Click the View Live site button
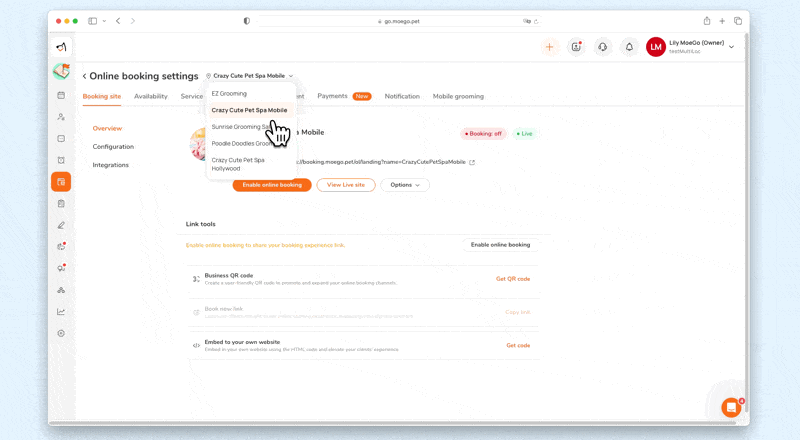 (346, 185)
